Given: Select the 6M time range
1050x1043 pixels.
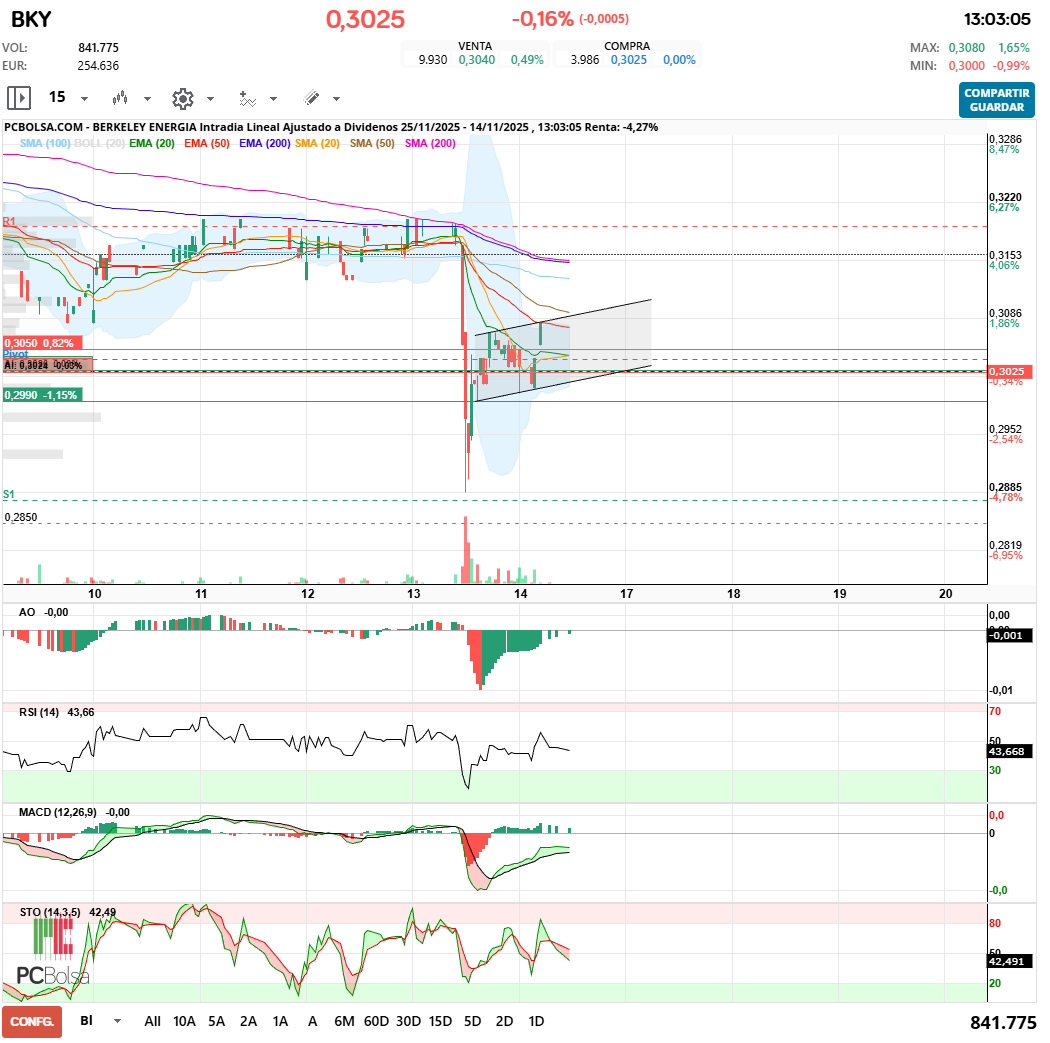Looking at the screenshot, I should [x=344, y=1021].
